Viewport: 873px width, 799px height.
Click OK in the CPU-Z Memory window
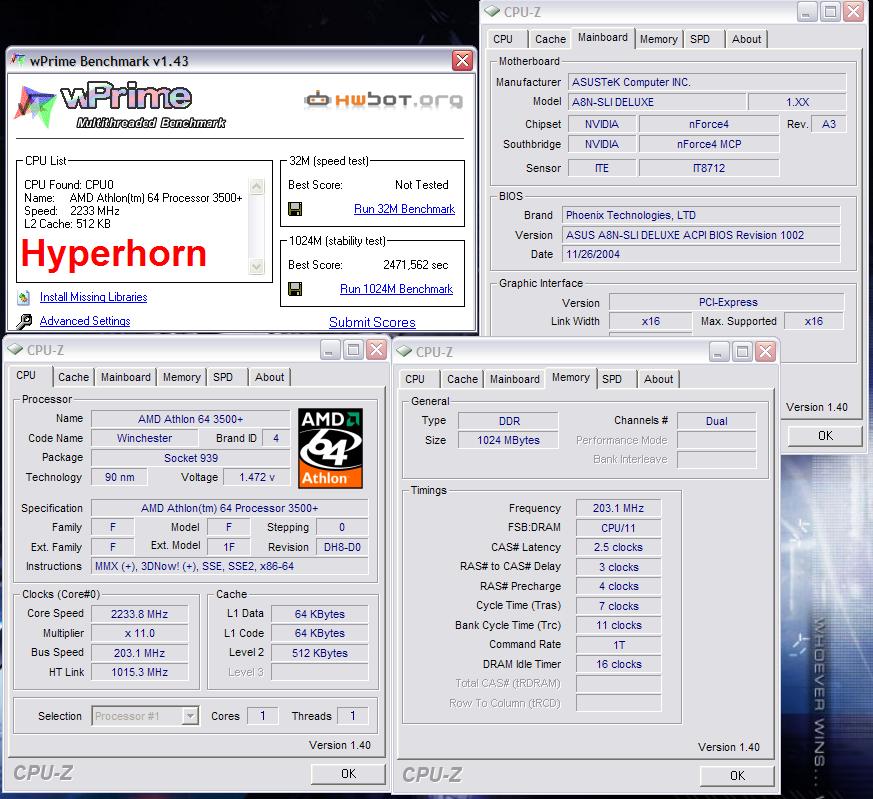[x=737, y=775]
